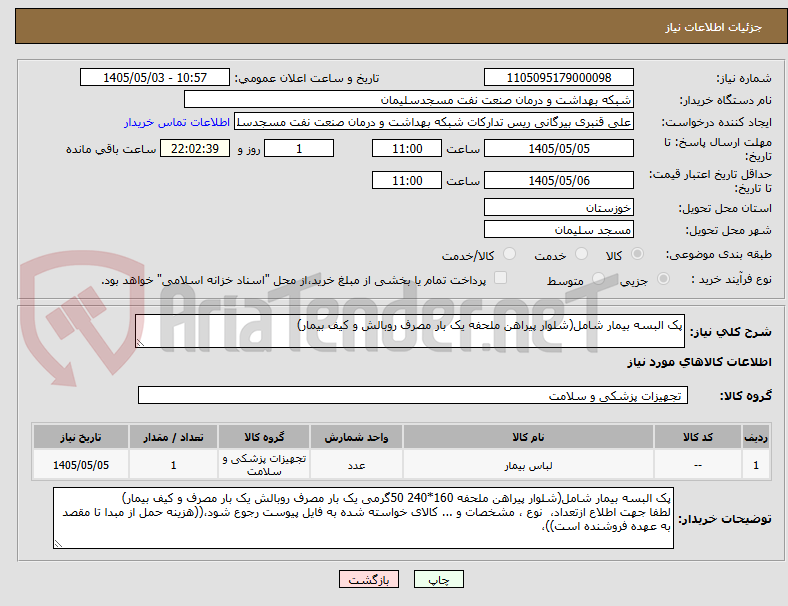Click the price validity time 11:00 field
This screenshot has width=788, height=606.
(x=407, y=180)
